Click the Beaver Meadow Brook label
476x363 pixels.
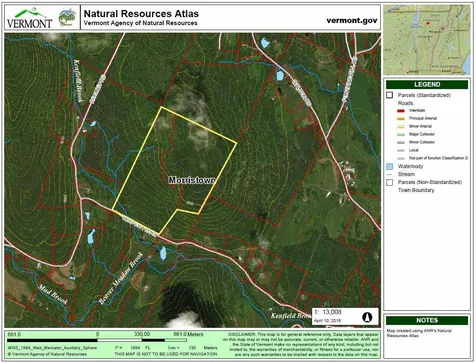tap(121, 278)
